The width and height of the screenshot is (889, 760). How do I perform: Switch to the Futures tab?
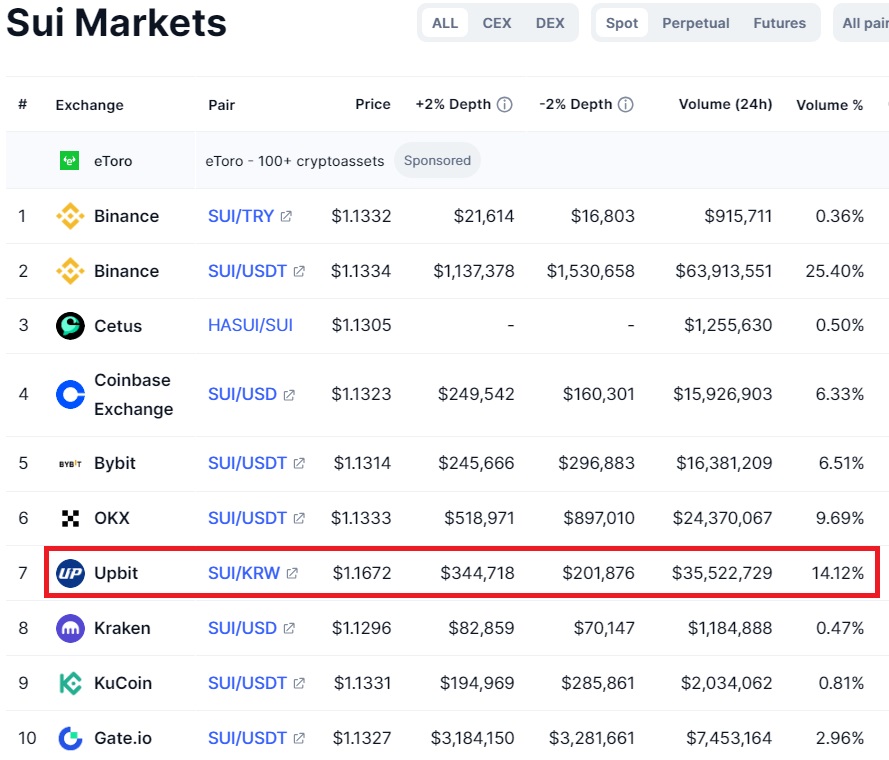click(x=779, y=23)
